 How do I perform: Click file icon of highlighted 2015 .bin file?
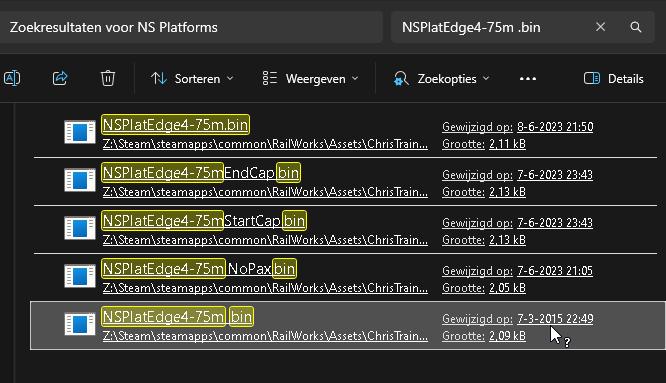point(80,324)
